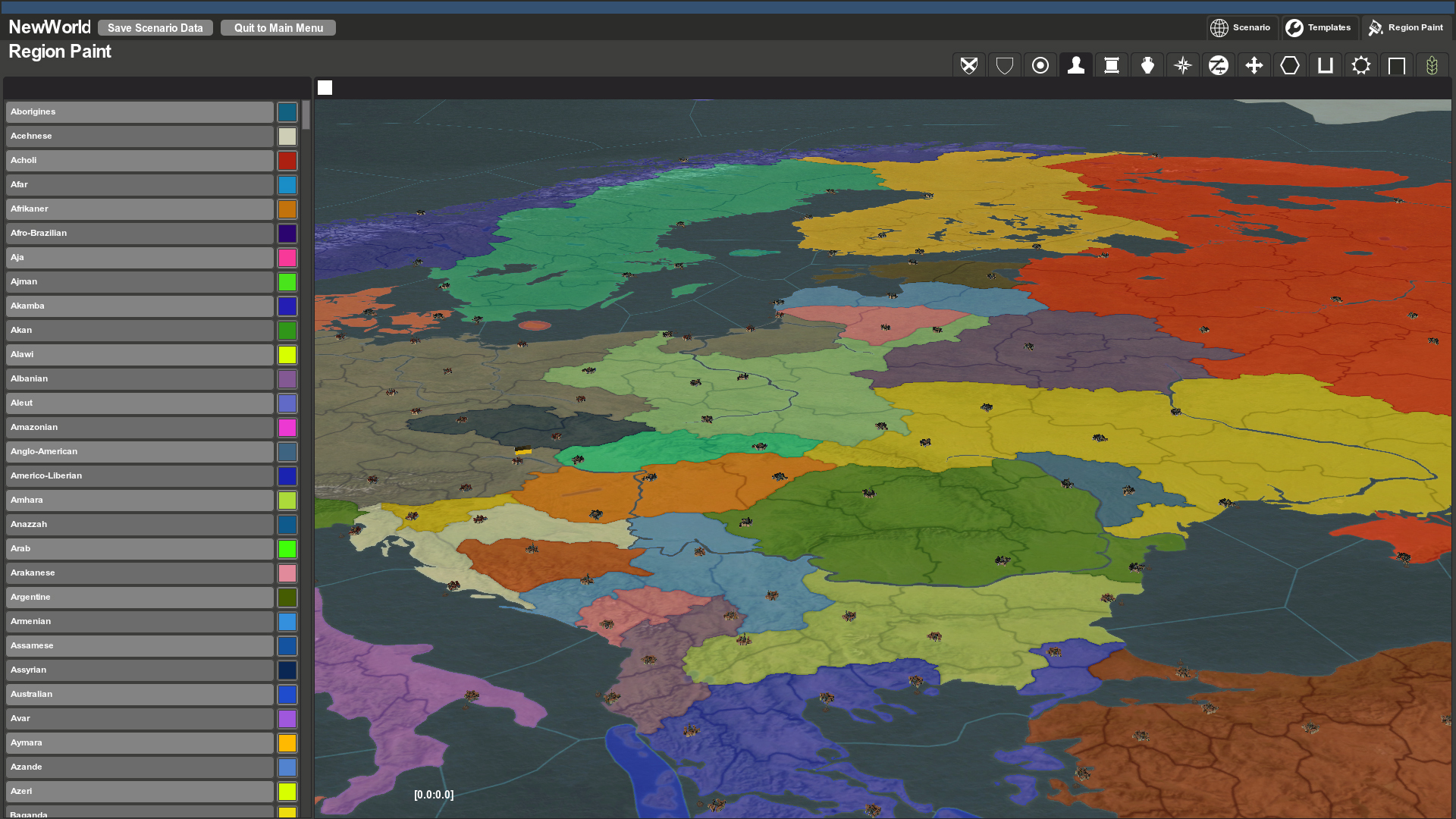The width and height of the screenshot is (1456, 819).
Task: Select the sun-shaped icon
Action: pos(1361,66)
